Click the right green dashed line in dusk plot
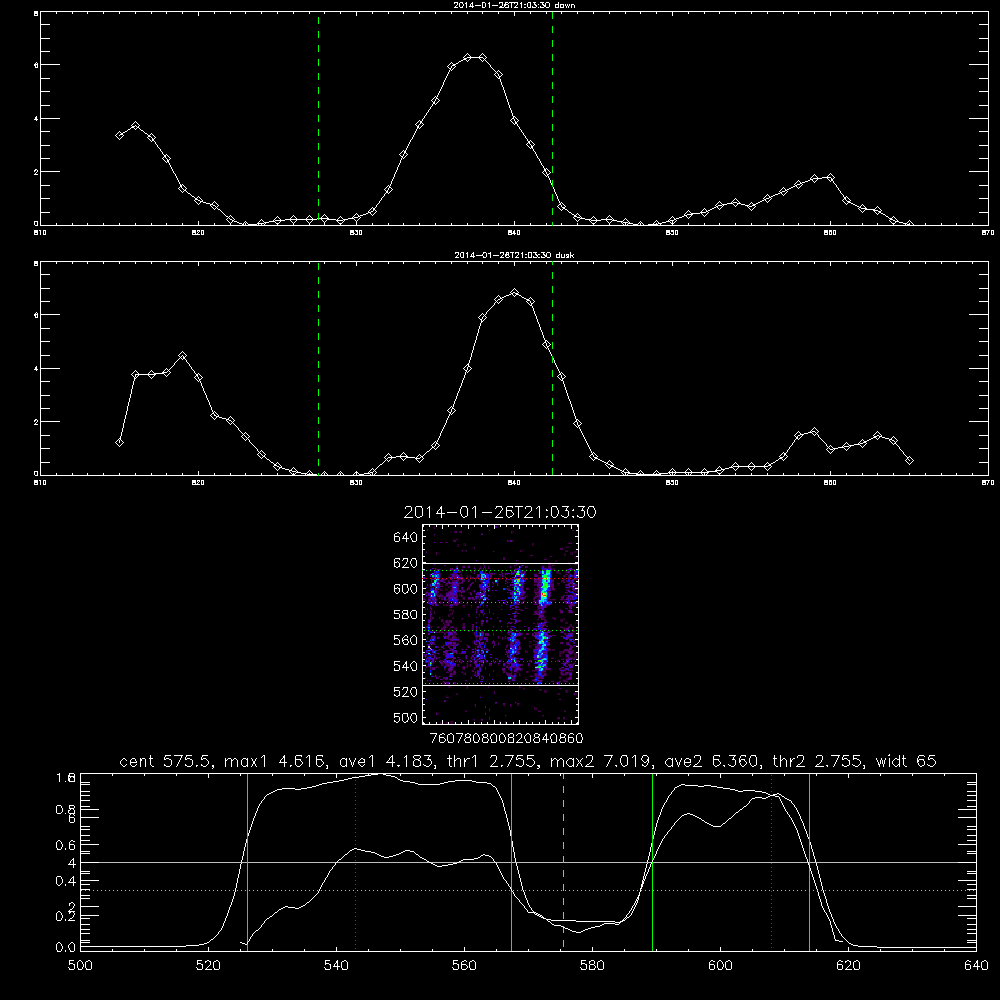 (x=552, y=369)
